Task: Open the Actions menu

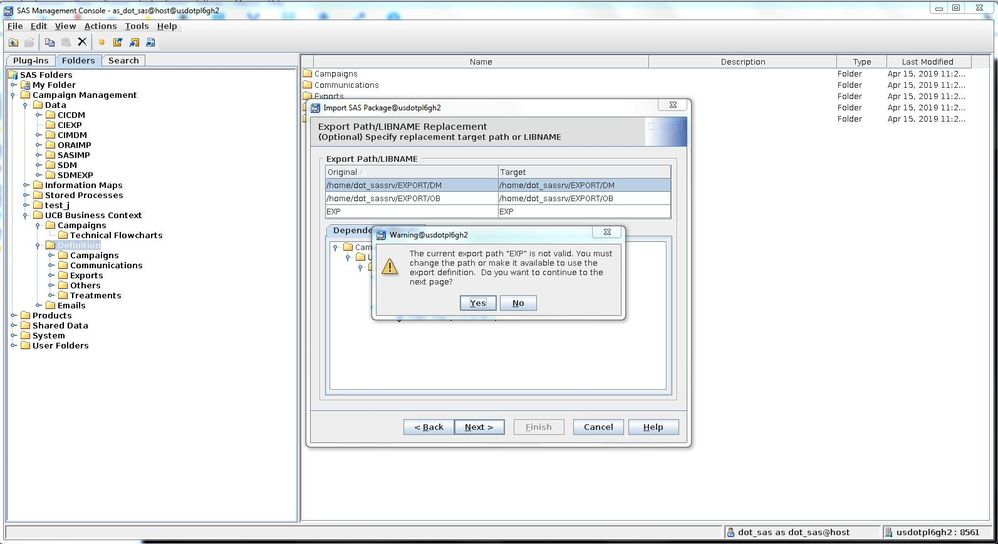Action: (x=101, y=26)
